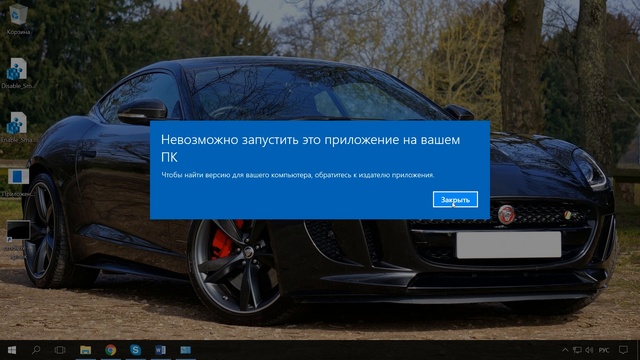The image size is (640, 360).
Task: Select the Приложен... desktop icon
Action: pyautogui.click(x=18, y=182)
